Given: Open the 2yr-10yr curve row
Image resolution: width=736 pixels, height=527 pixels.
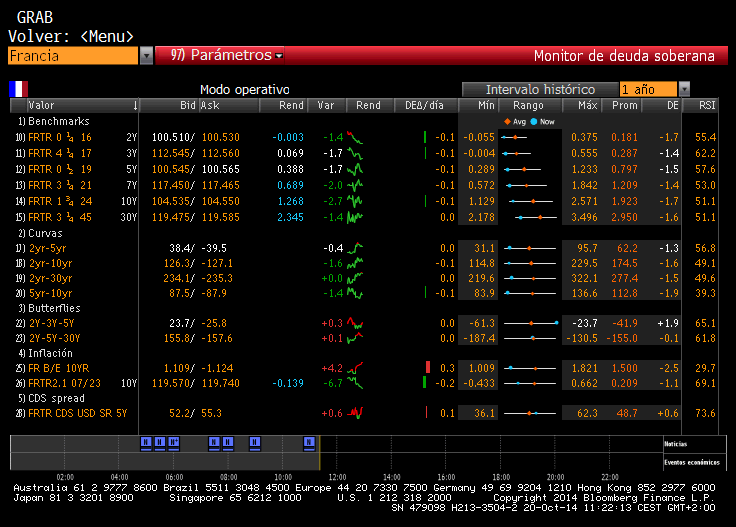Looking at the screenshot, I should coord(51,263).
